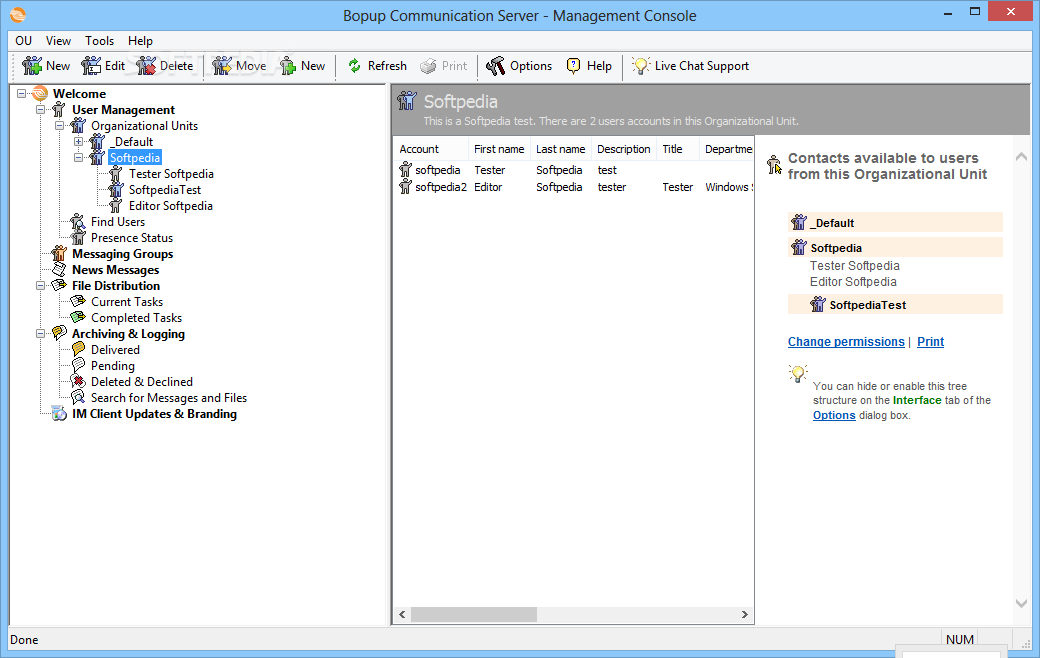1040x658 pixels.
Task: Click the Move toolbar button
Action: [x=239, y=66]
